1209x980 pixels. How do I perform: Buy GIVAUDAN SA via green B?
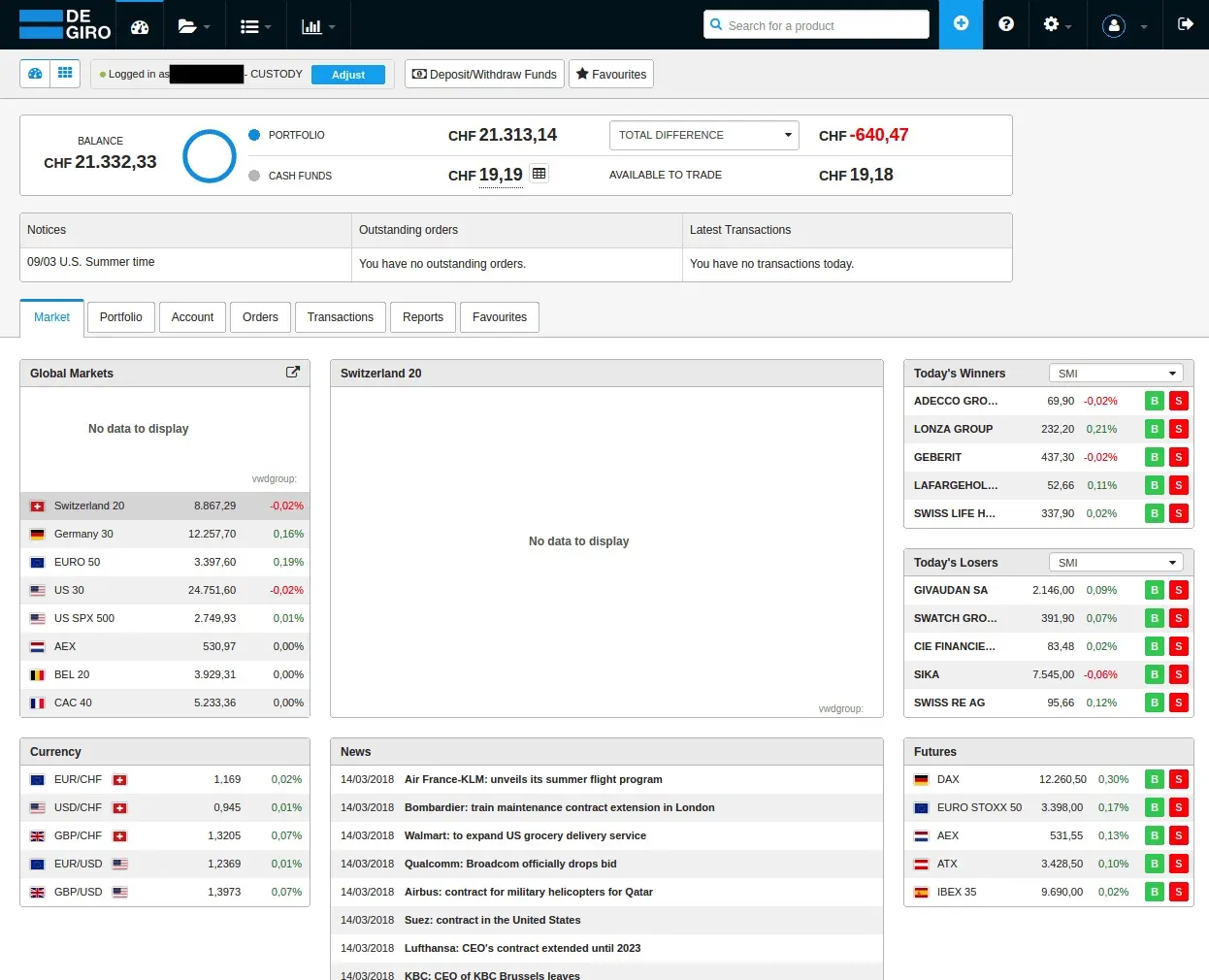pos(1155,590)
